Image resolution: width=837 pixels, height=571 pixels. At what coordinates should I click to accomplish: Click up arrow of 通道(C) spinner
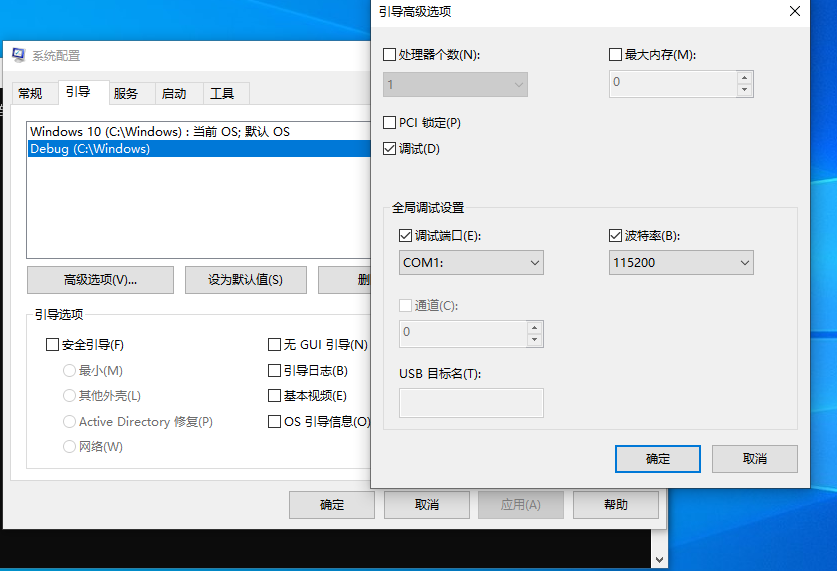tap(535, 327)
